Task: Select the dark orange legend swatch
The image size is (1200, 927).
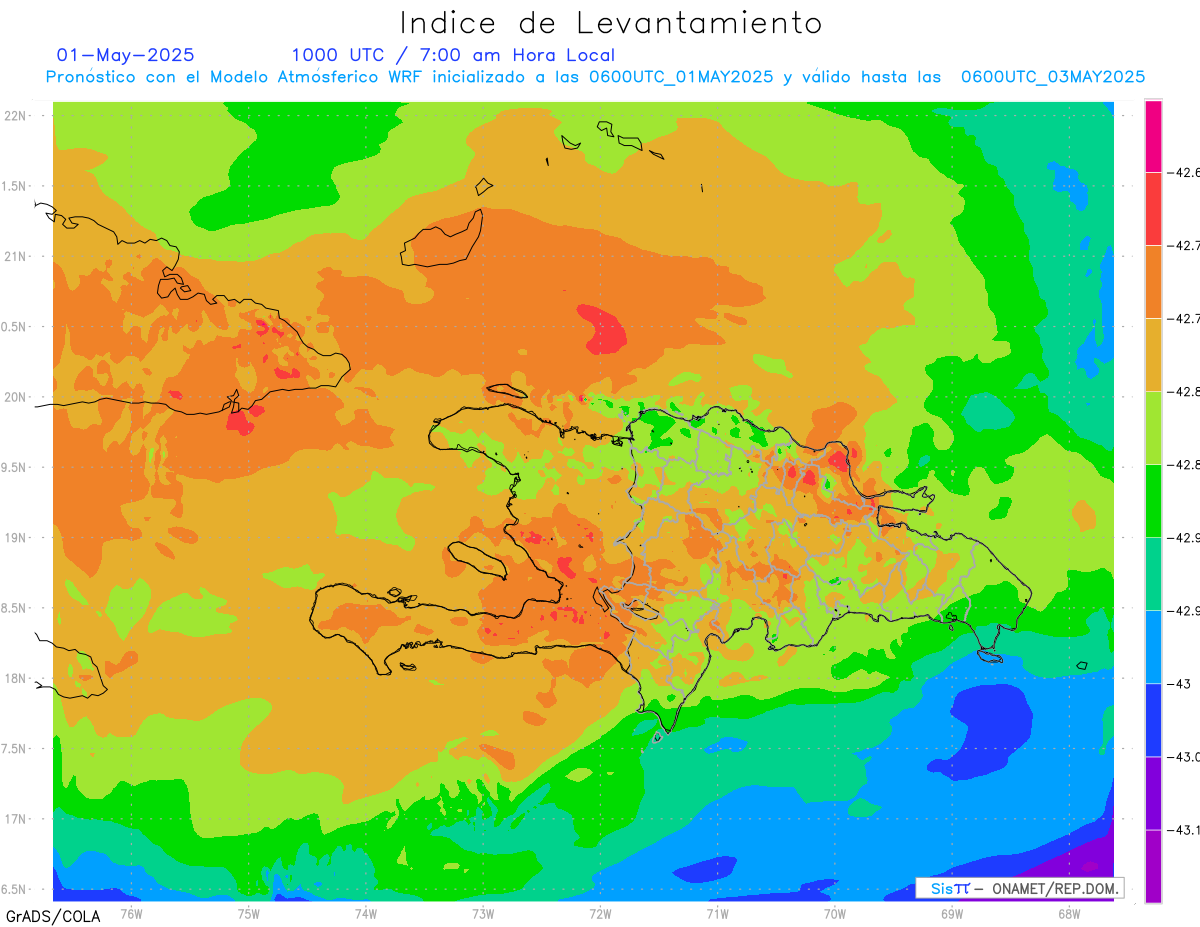Action: [x=1153, y=282]
